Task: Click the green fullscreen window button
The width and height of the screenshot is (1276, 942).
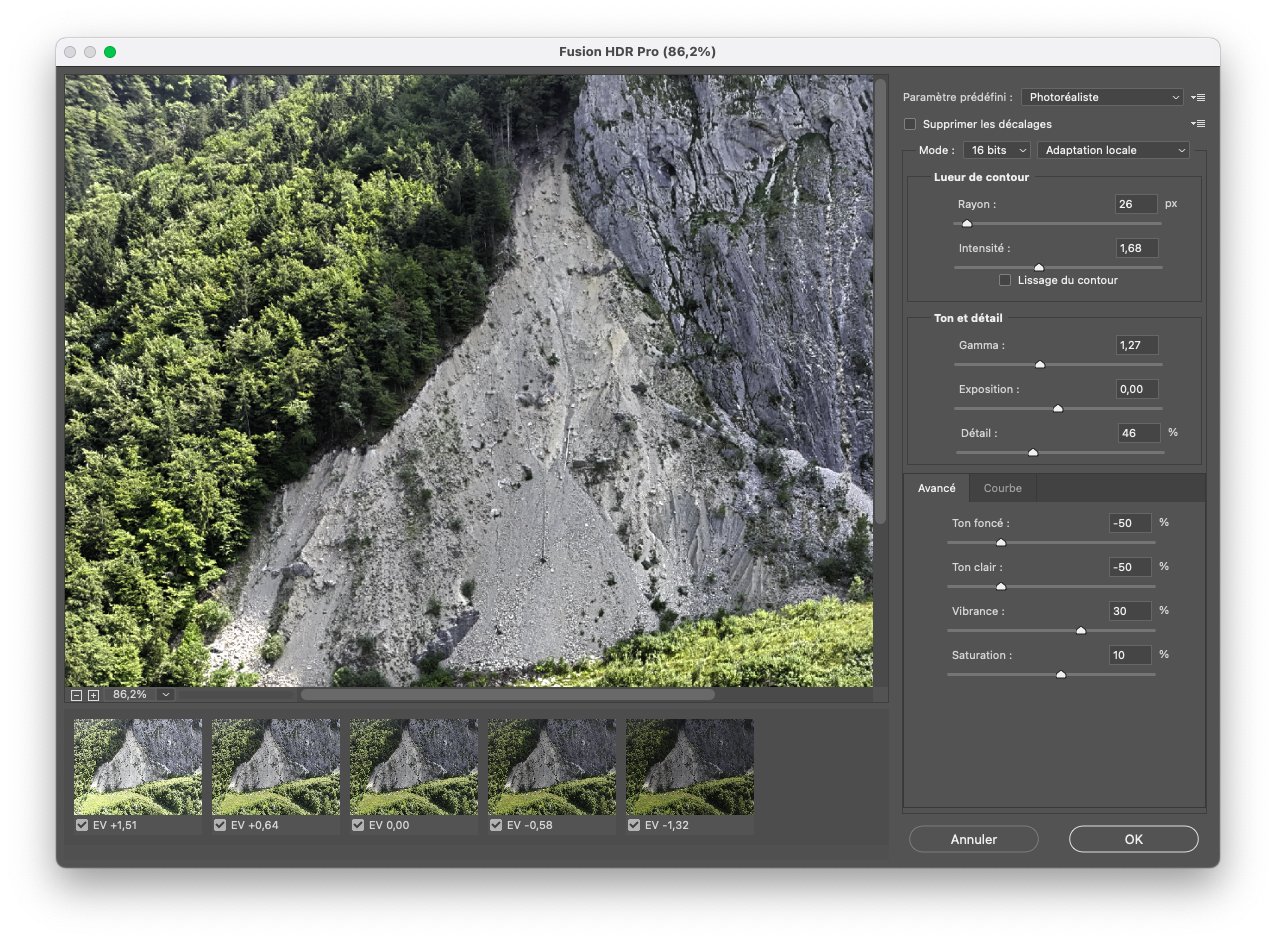Action: [x=110, y=52]
